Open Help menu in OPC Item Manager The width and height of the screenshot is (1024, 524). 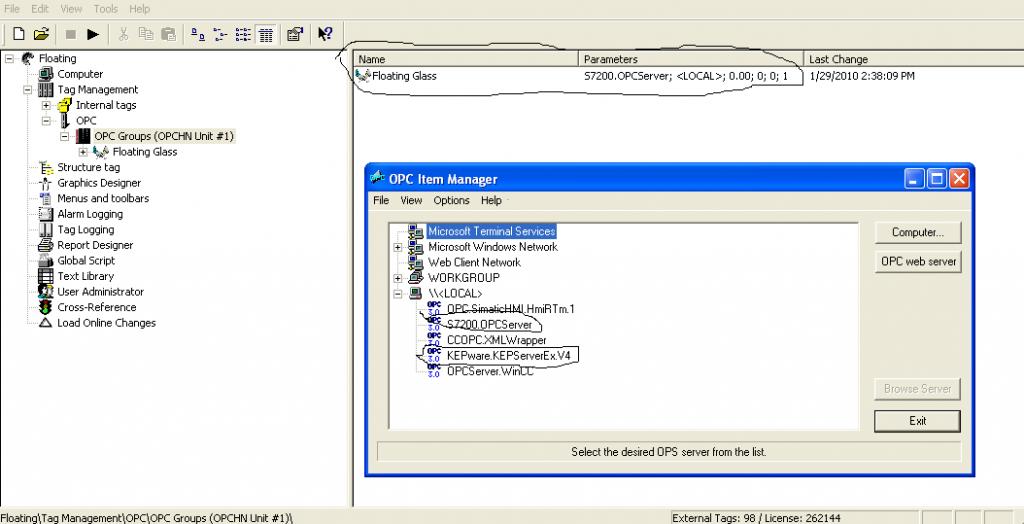click(491, 200)
